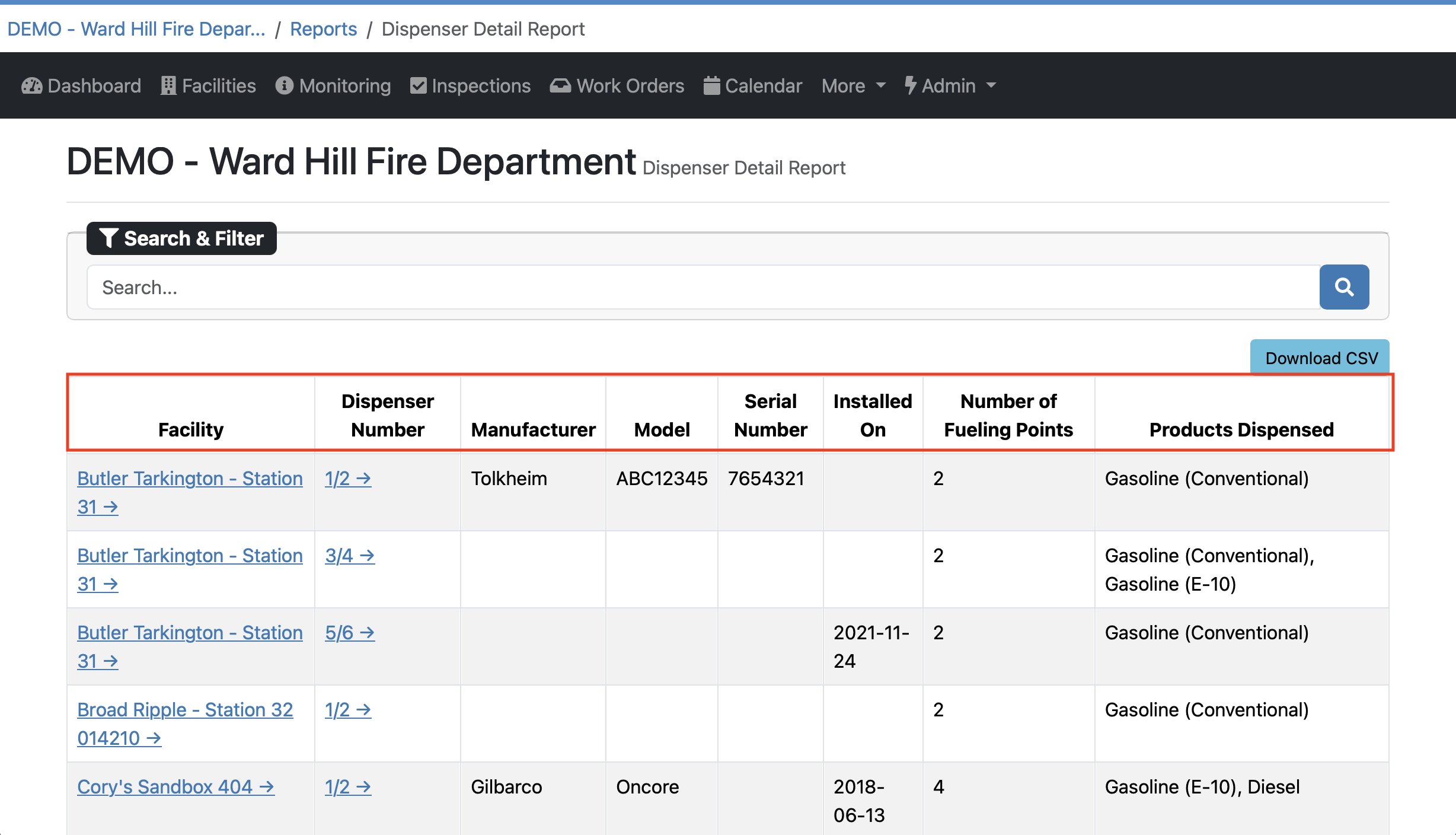Click the Work Orders inbox icon

[560, 86]
